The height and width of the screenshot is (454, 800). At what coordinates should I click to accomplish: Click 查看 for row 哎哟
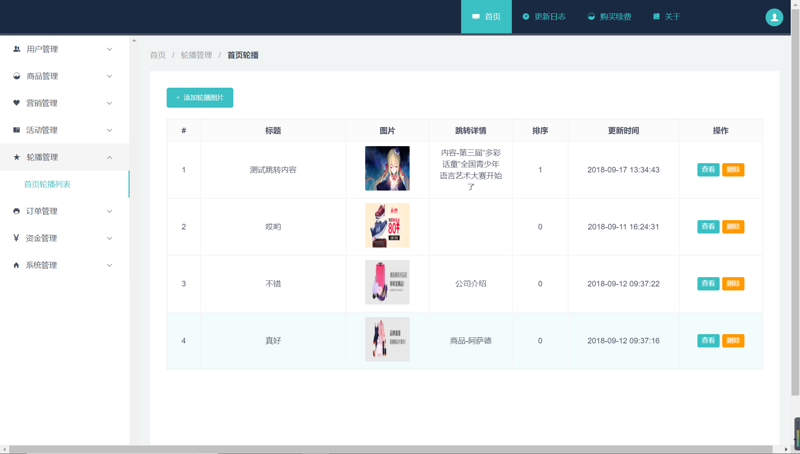708,226
